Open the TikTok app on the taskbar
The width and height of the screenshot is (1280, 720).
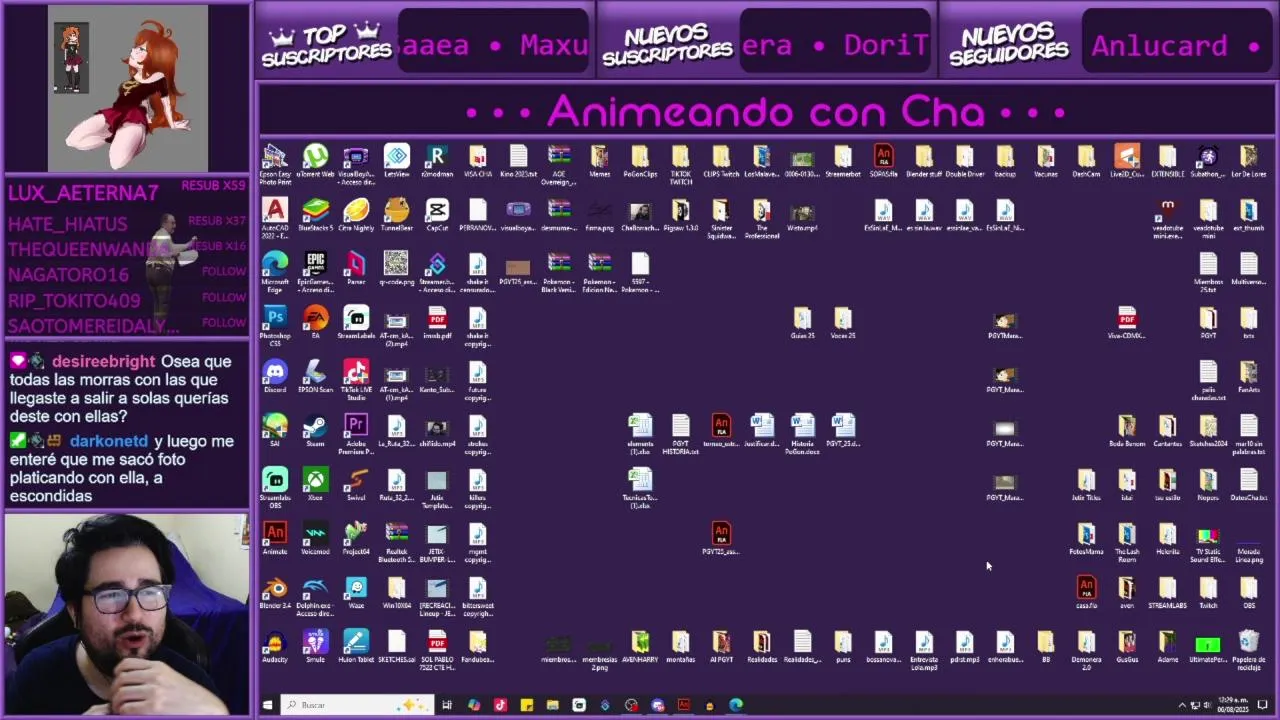click(500, 705)
